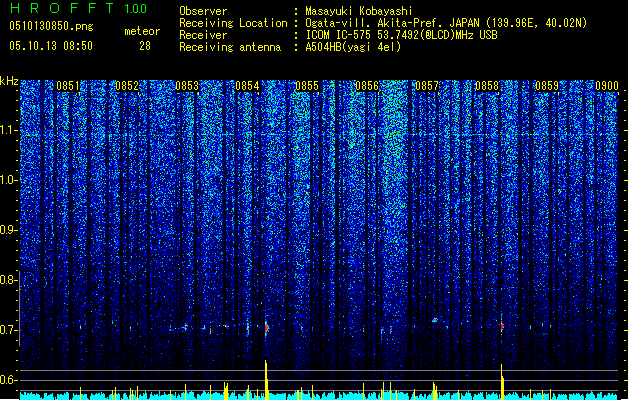The height and width of the screenshot is (400, 629).
Task: Click the Receiver label
Action: [203, 35]
